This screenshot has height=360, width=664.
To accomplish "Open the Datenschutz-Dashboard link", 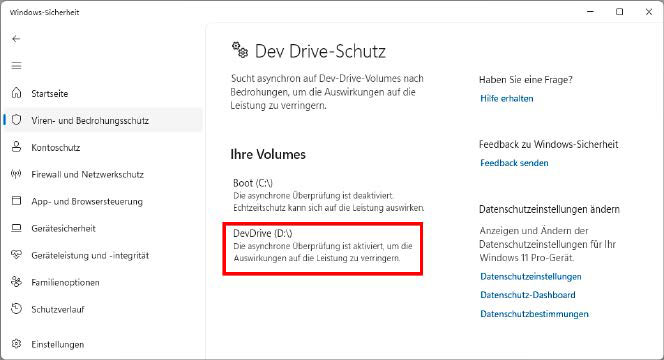I will [x=528, y=295].
